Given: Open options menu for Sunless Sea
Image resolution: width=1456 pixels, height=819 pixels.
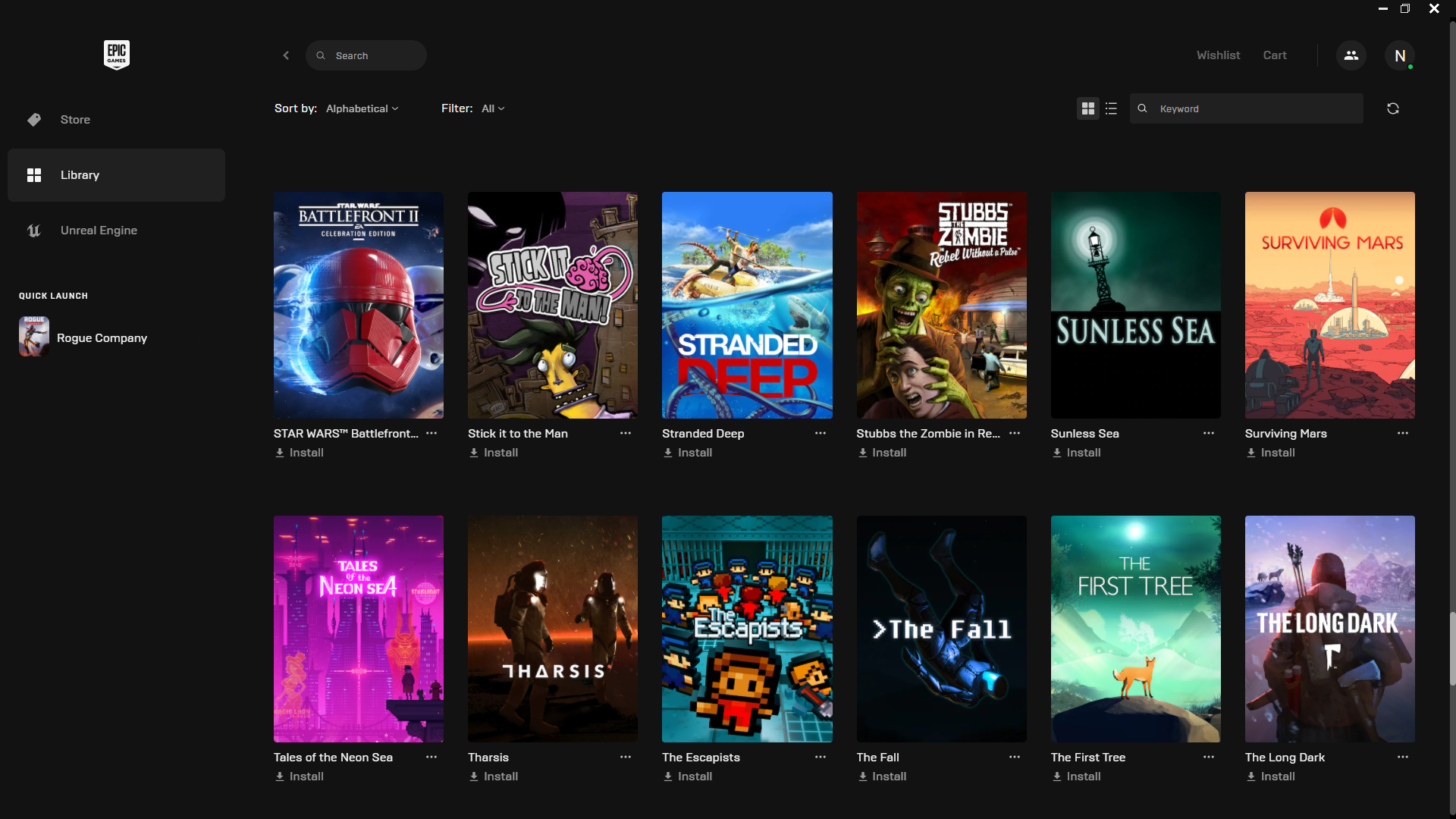Looking at the screenshot, I should (1209, 434).
